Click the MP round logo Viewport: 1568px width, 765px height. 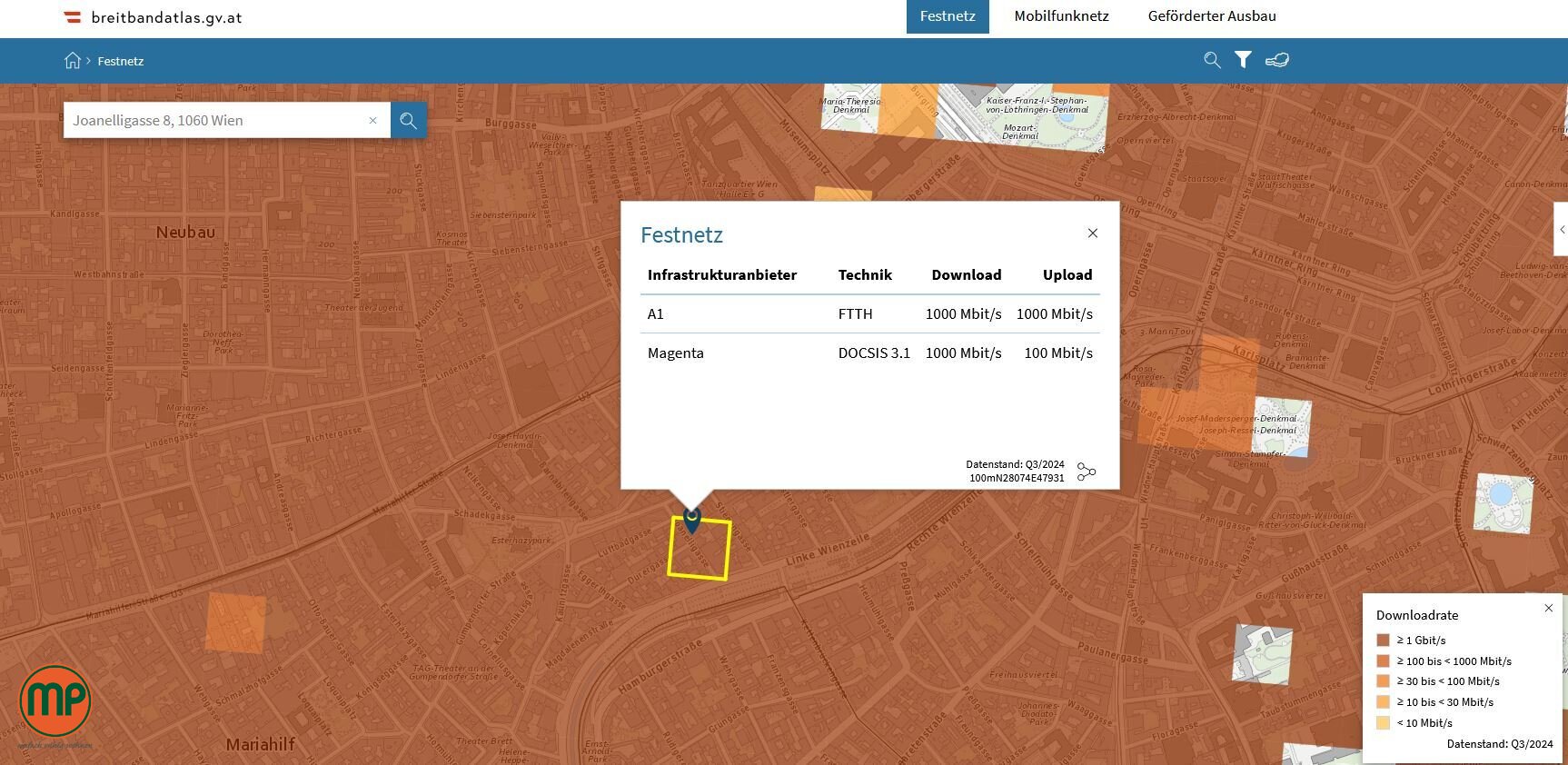click(x=55, y=700)
